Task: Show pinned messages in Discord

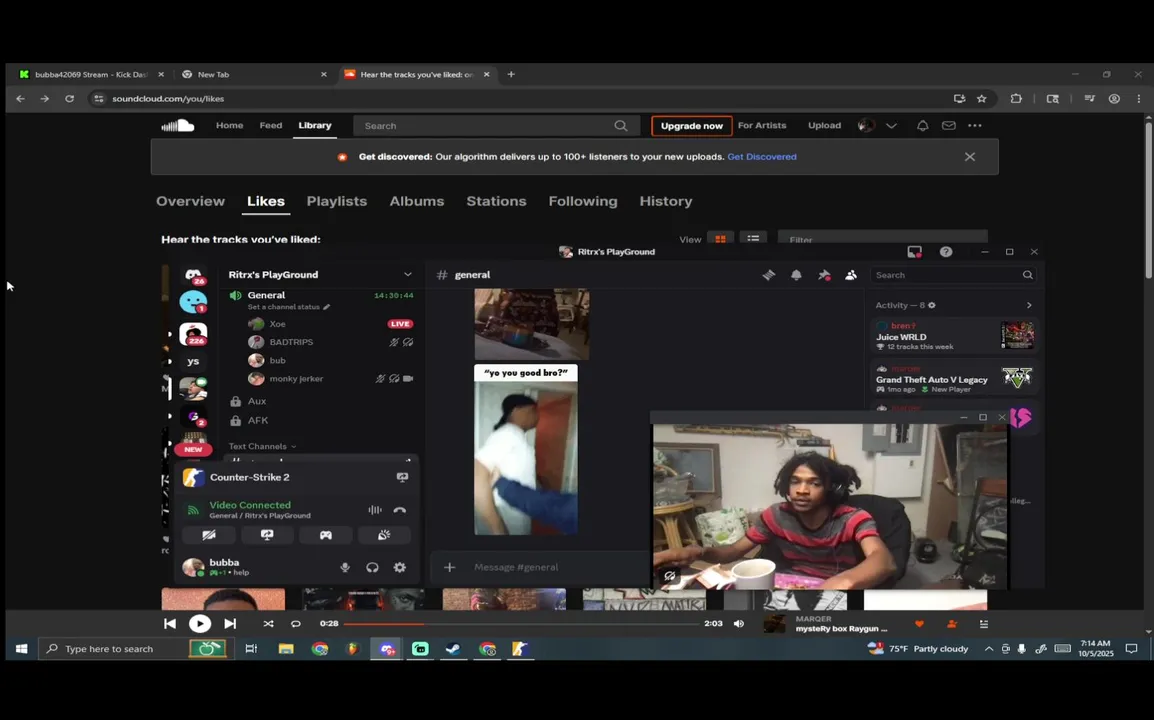Action: coord(824,275)
